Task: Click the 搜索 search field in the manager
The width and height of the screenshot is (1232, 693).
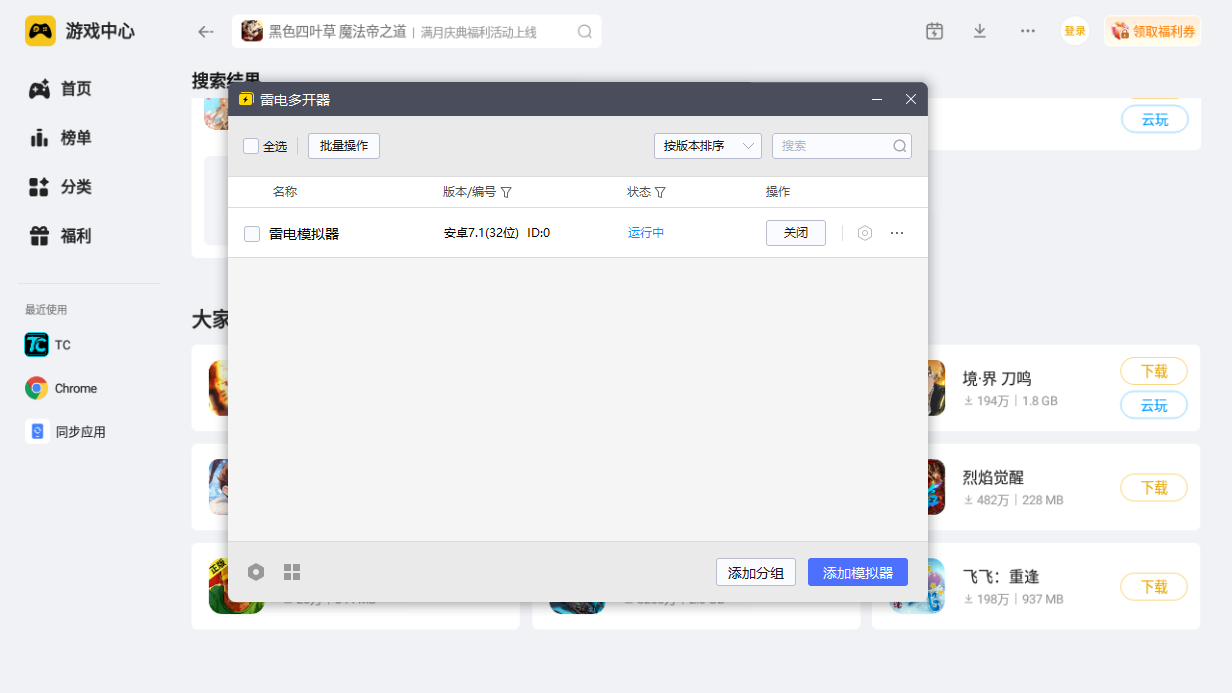Action: [840, 145]
